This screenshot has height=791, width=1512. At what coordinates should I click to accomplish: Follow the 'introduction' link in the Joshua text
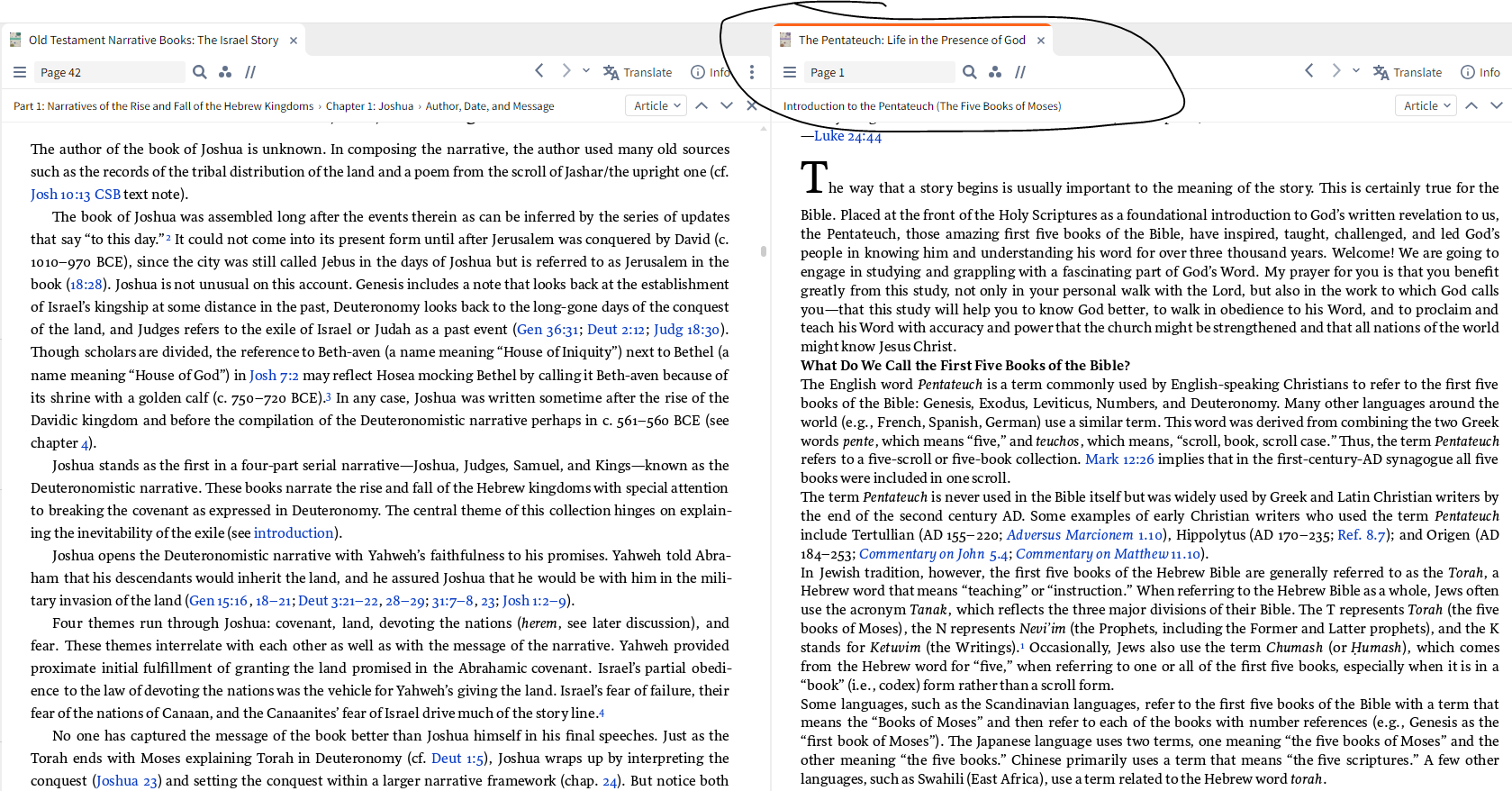[x=294, y=533]
